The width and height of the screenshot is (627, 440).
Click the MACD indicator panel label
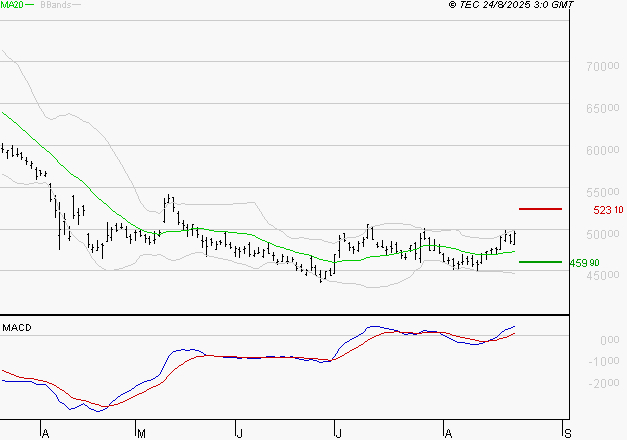[17, 327]
